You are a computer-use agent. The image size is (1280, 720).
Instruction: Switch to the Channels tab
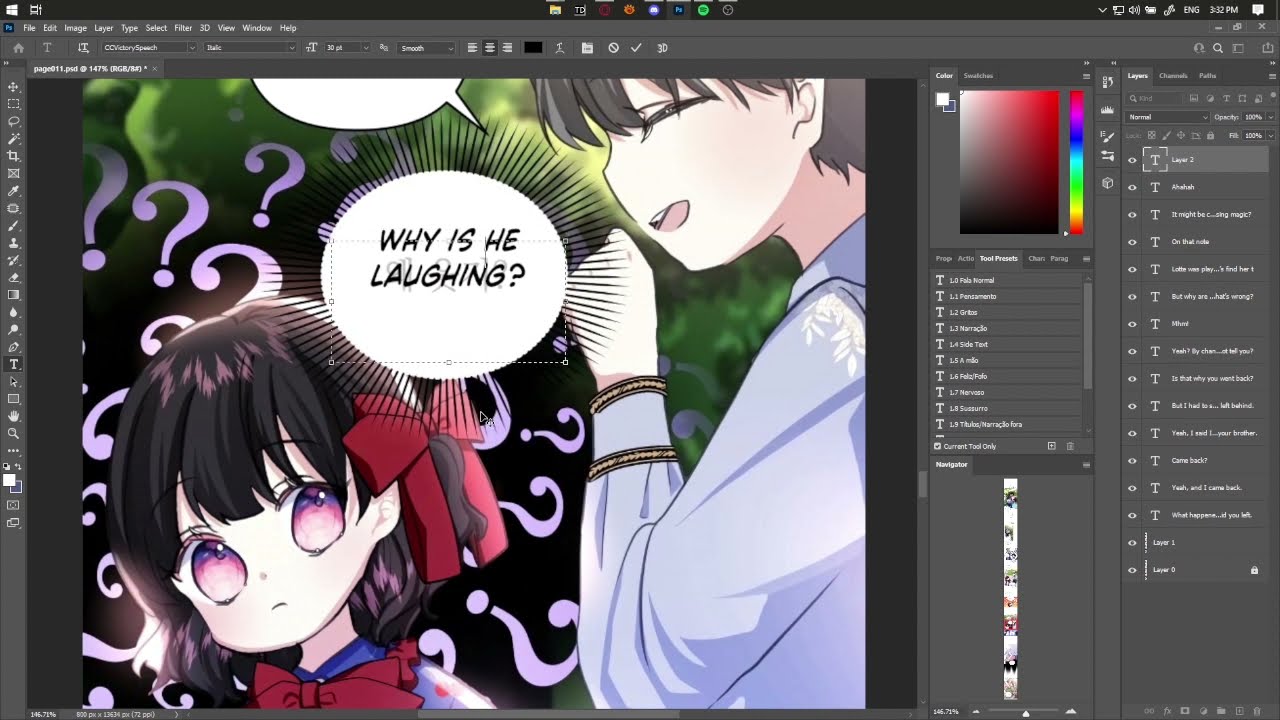pos(1173,76)
